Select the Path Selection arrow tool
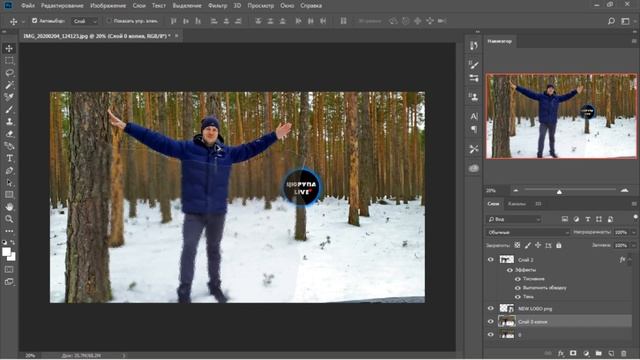The image size is (640, 360). (9, 182)
